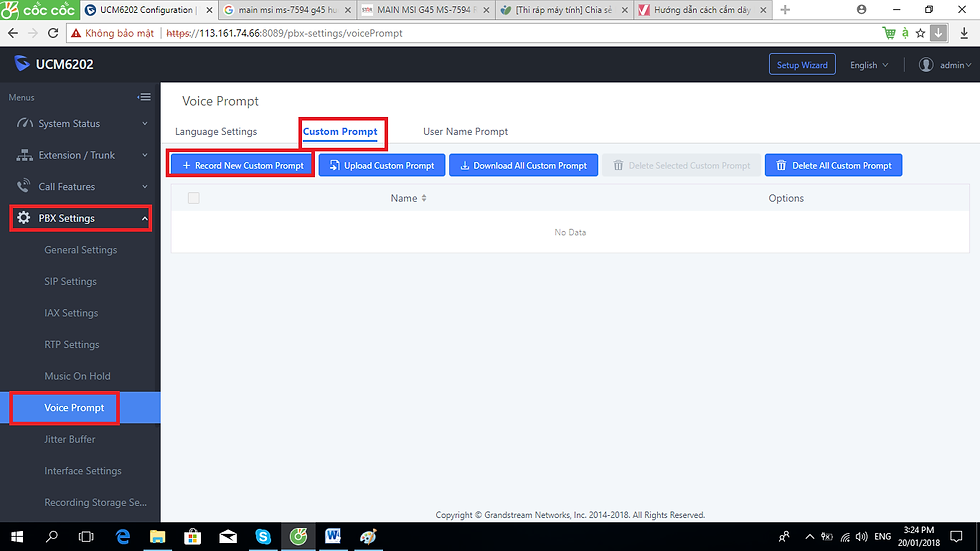Open the Mail app from taskbar
This screenshot has width=980, height=551.
pos(228,537)
